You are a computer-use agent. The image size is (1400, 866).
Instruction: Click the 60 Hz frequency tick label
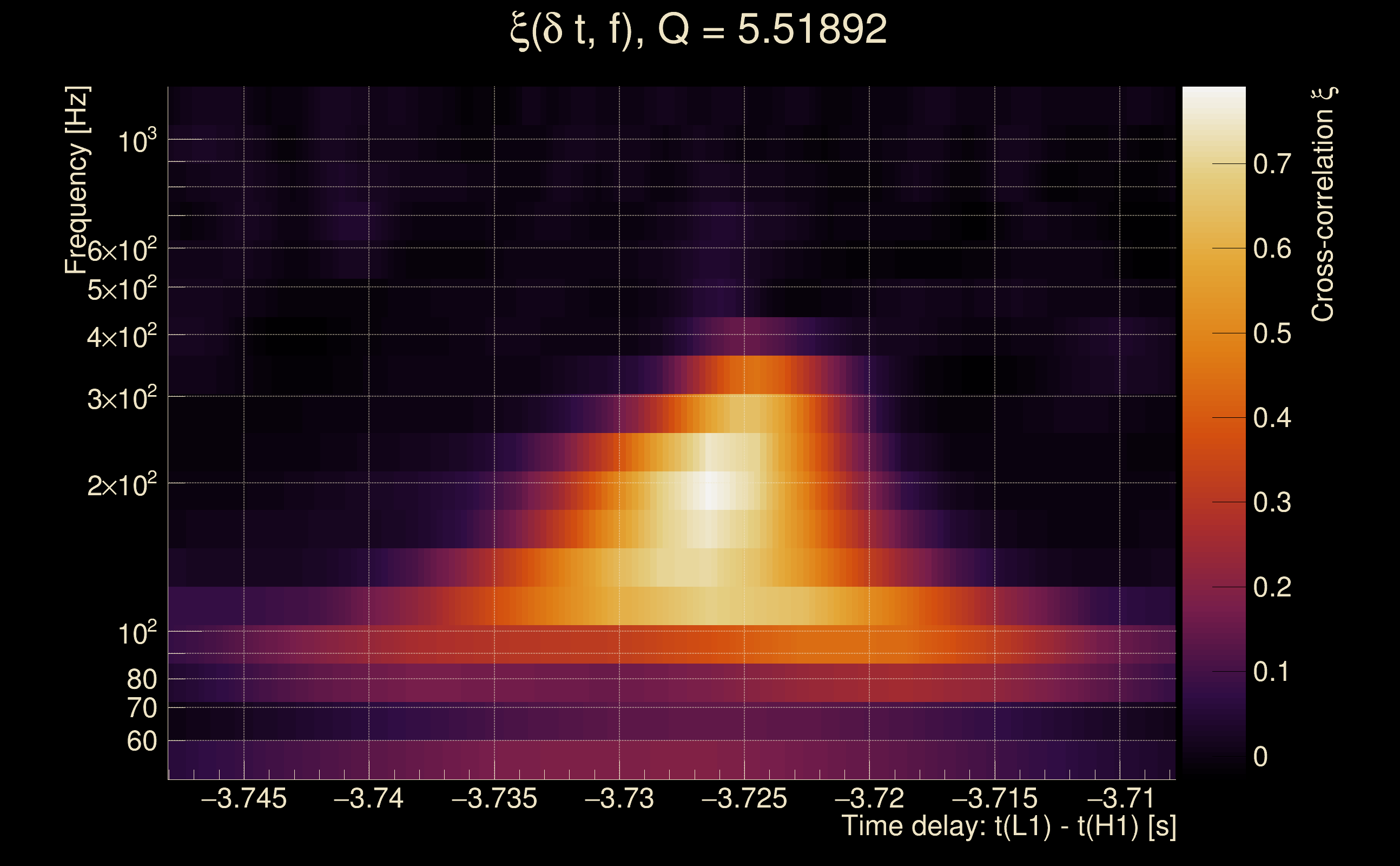[141, 742]
